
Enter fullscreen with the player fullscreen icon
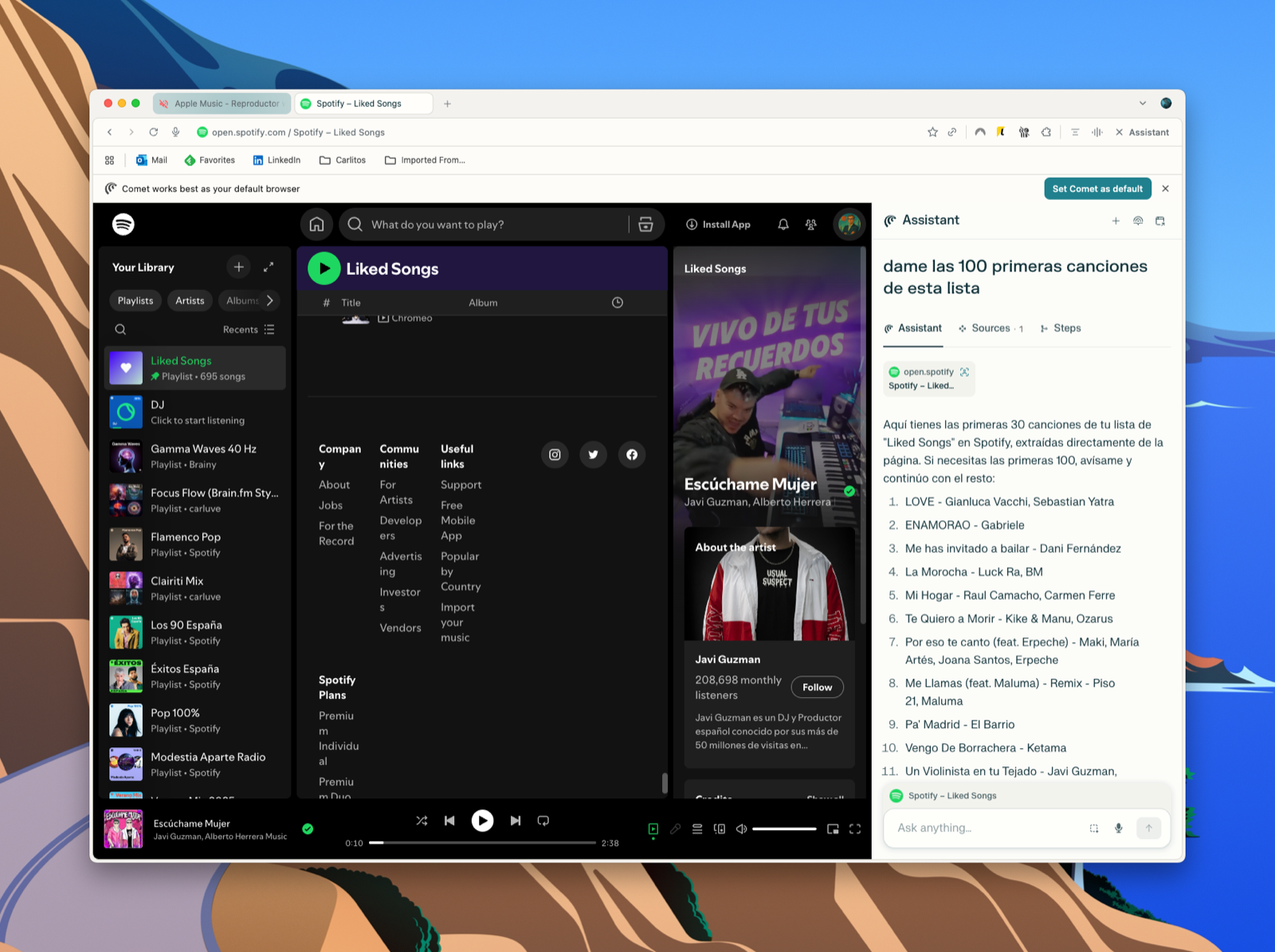point(855,829)
